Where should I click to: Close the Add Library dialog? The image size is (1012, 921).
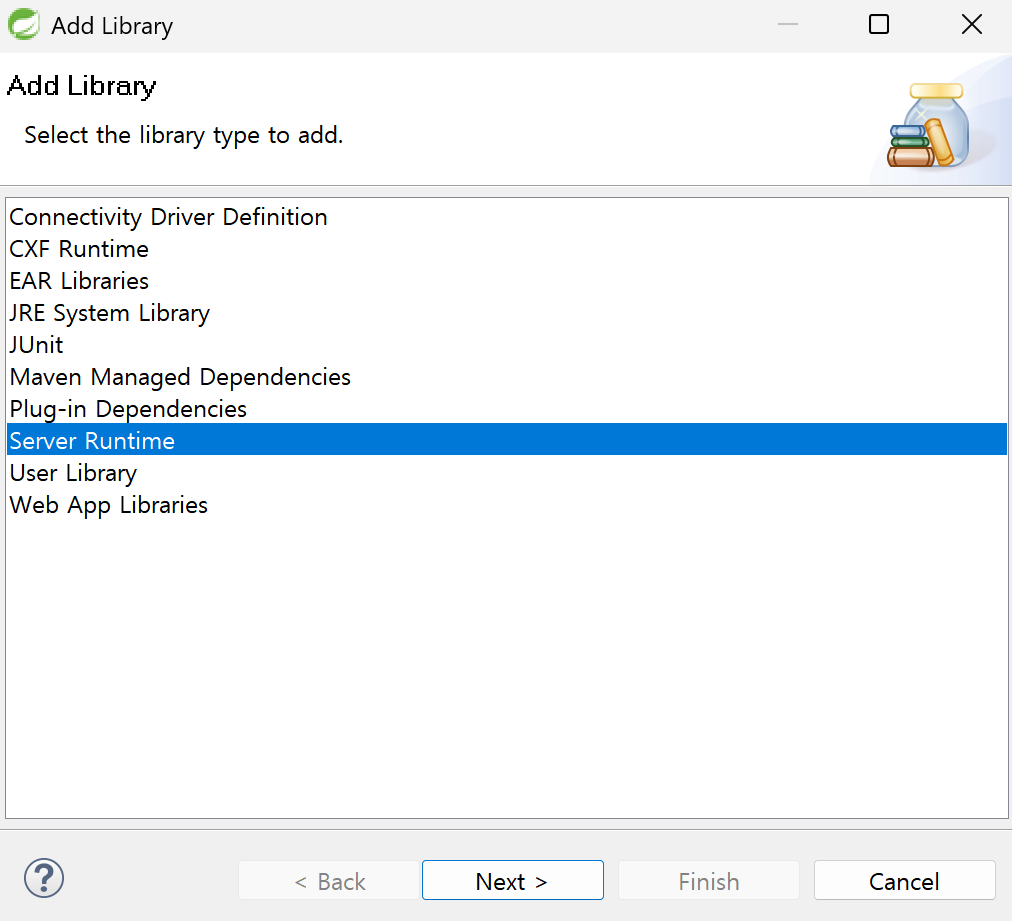[971, 25]
